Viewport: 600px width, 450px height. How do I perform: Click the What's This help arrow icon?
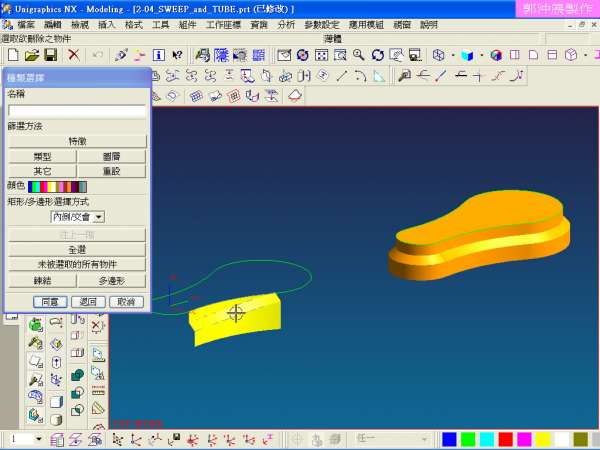coord(177,55)
